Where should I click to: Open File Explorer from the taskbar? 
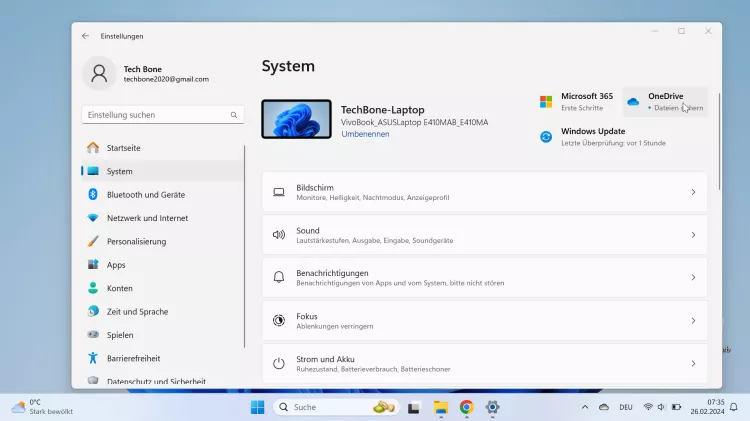pos(441,407)
